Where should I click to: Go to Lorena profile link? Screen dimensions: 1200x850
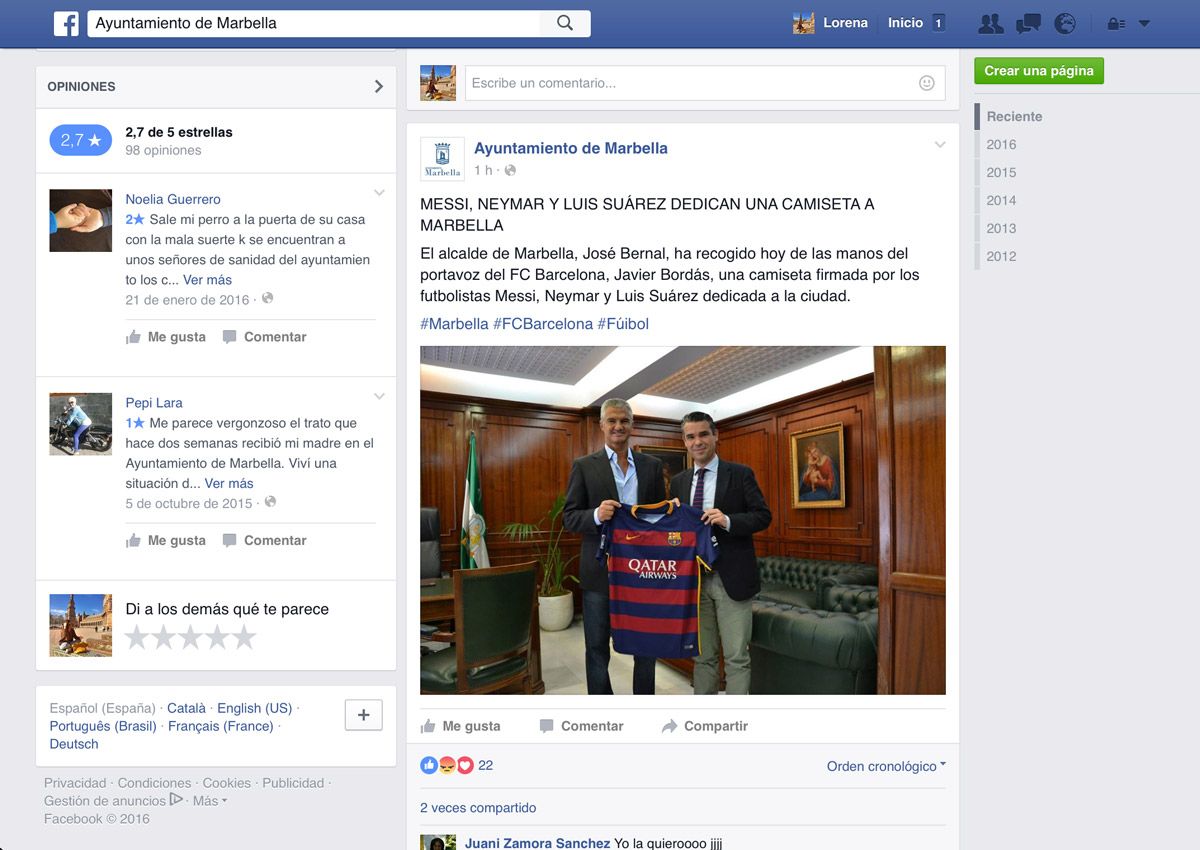pyautogui.click(x=845, y=23)
